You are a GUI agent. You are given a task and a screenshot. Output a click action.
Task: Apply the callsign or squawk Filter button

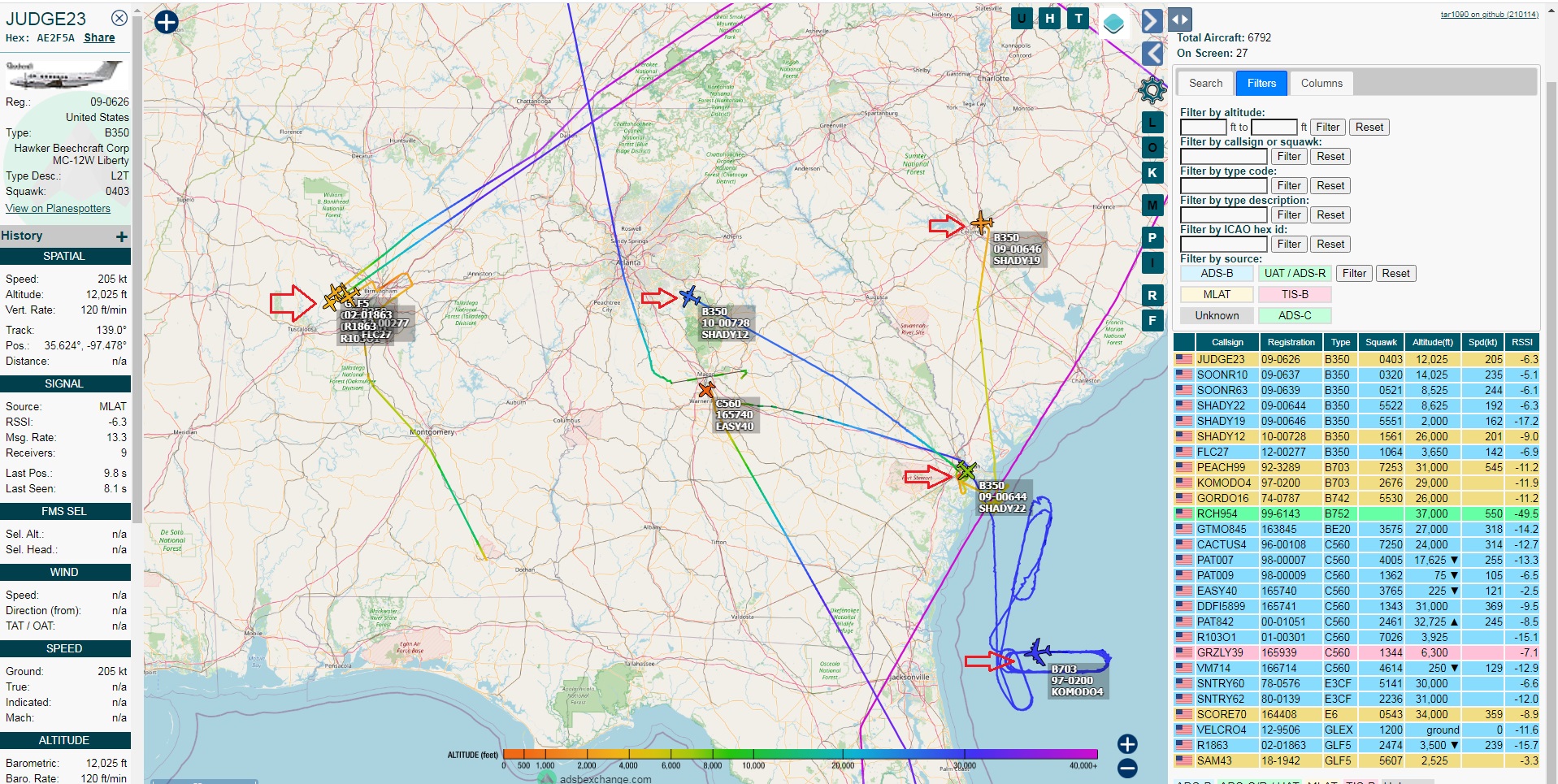[x=1289, y=156]
